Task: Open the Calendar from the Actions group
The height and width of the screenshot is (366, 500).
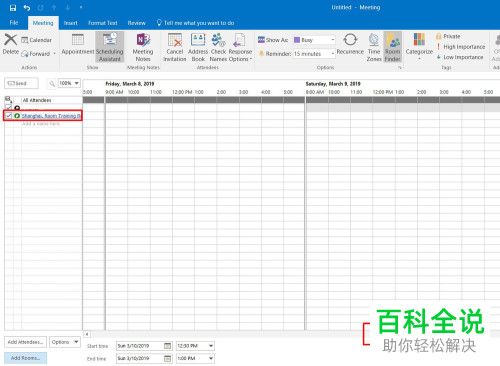Action: 36,40
